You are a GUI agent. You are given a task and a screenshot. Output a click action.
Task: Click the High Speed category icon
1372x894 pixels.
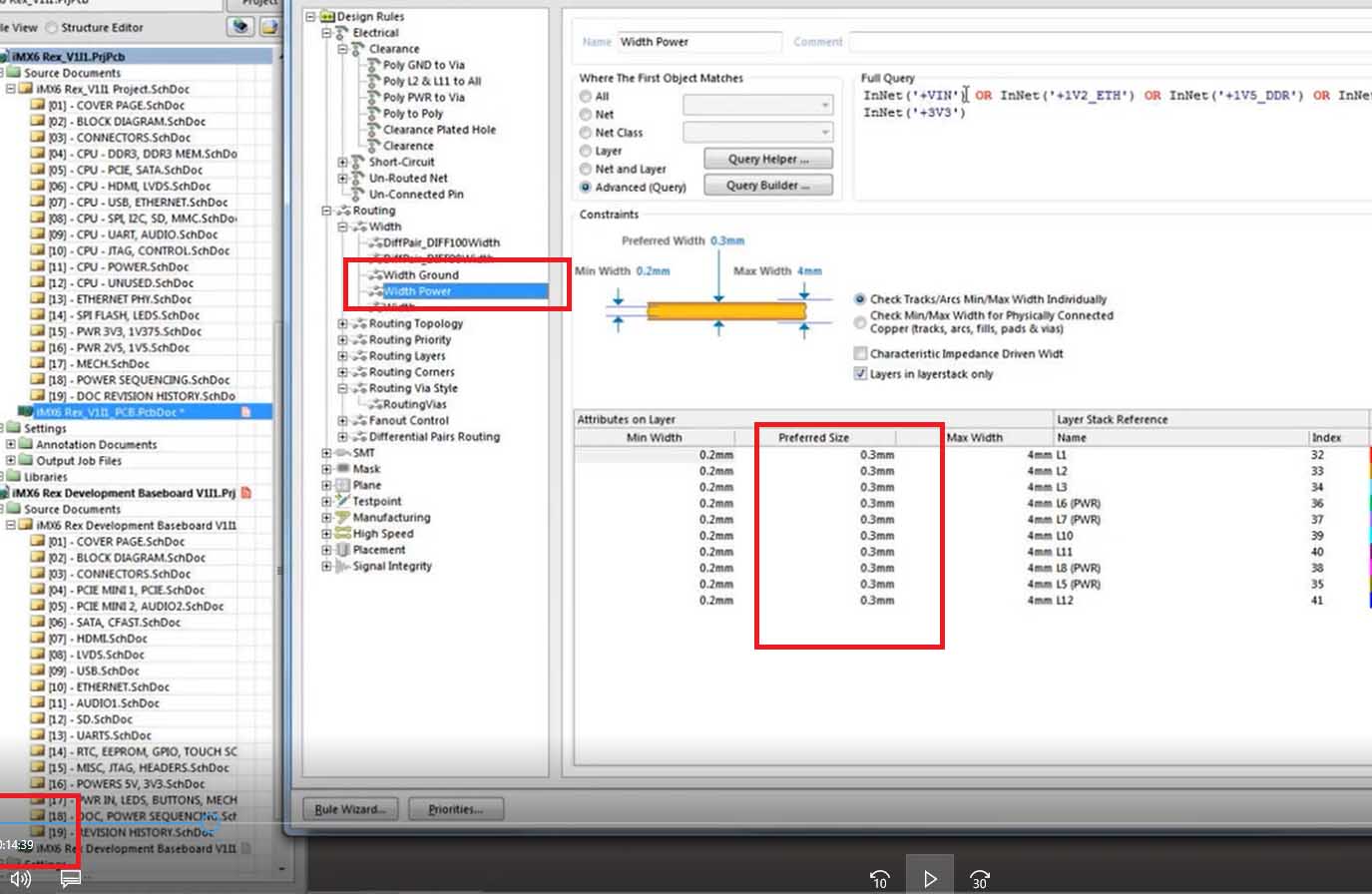[x=343, y=534]
